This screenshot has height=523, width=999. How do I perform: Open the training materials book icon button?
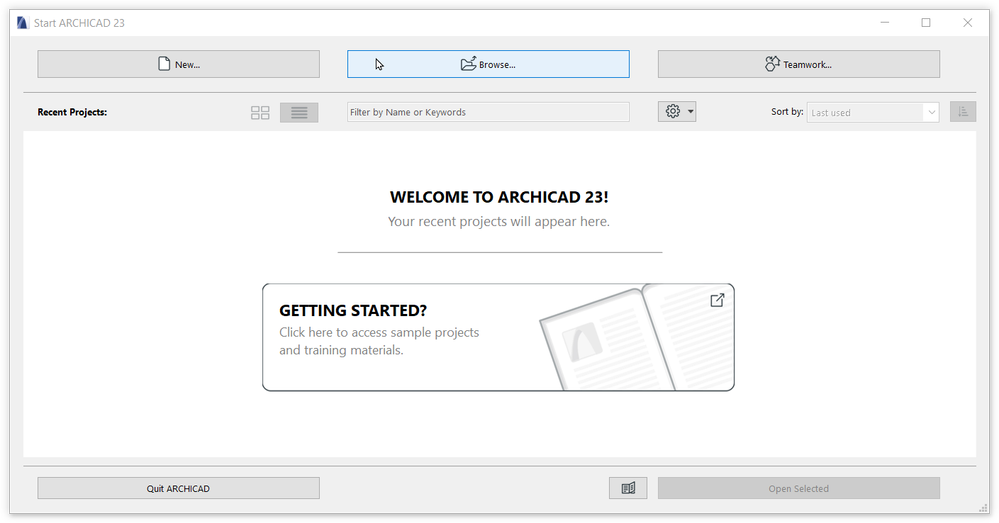628,489
